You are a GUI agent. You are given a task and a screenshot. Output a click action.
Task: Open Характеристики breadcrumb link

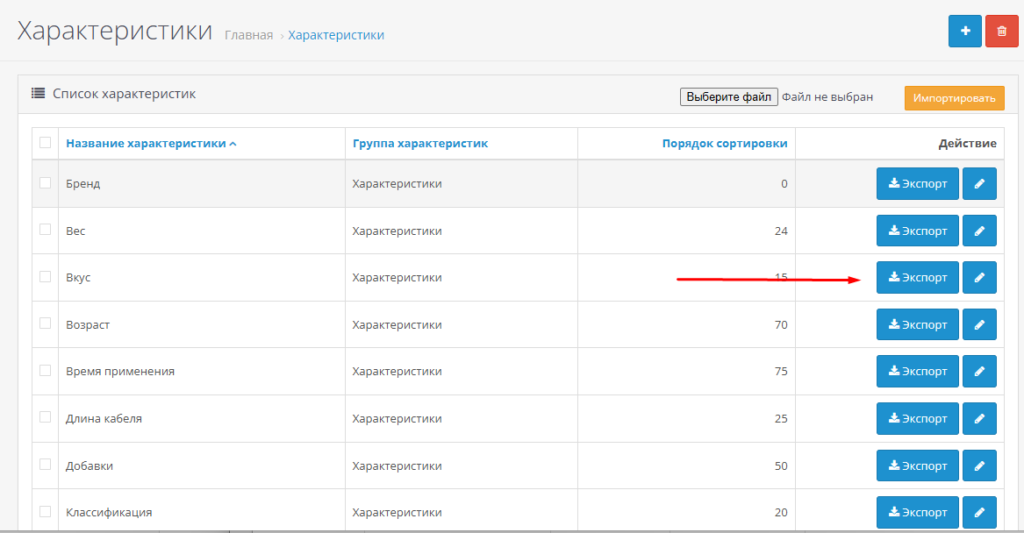coord(336,35)
